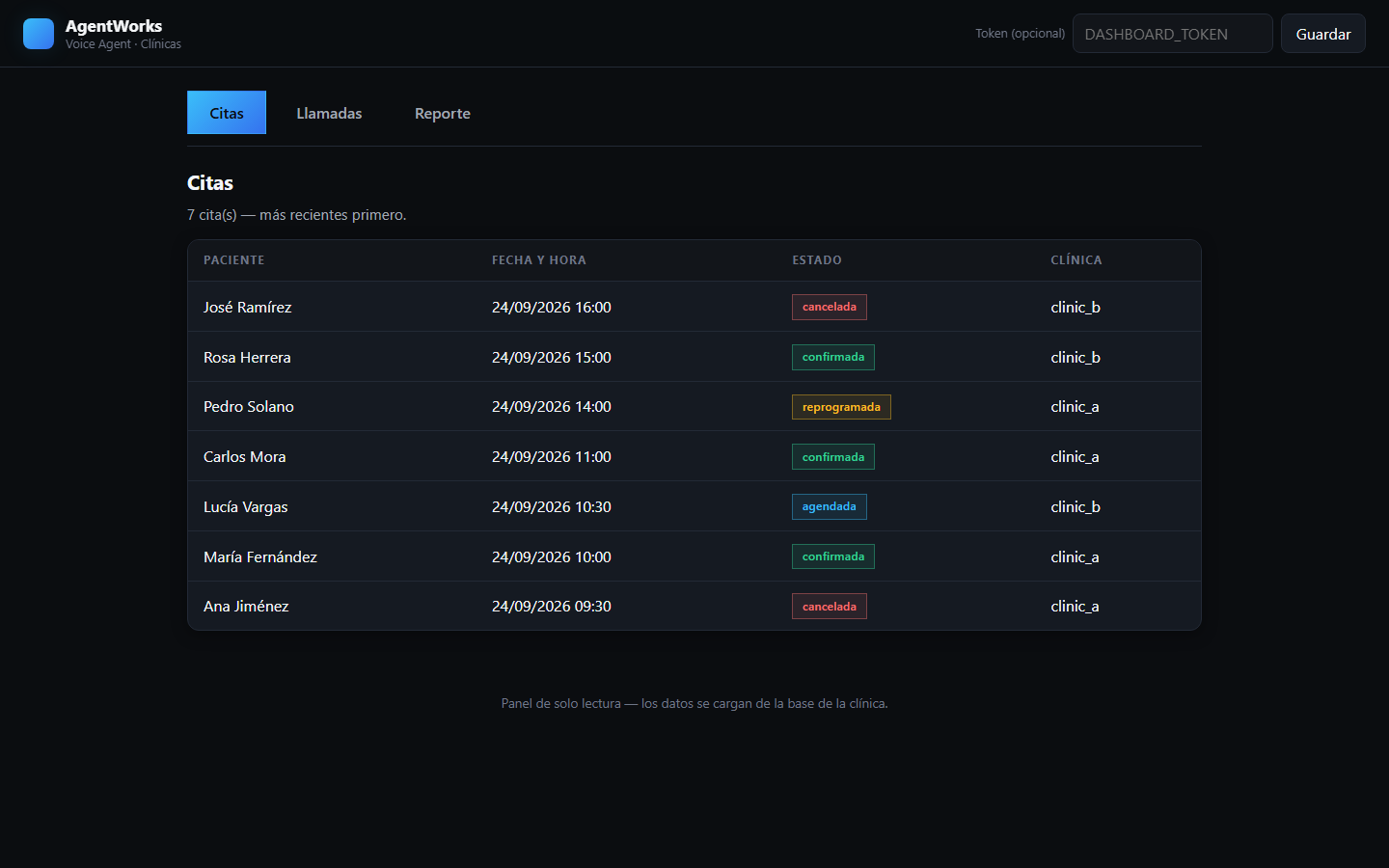
Task: Open the Reporte tab
Action: click(x=443, y=113)
